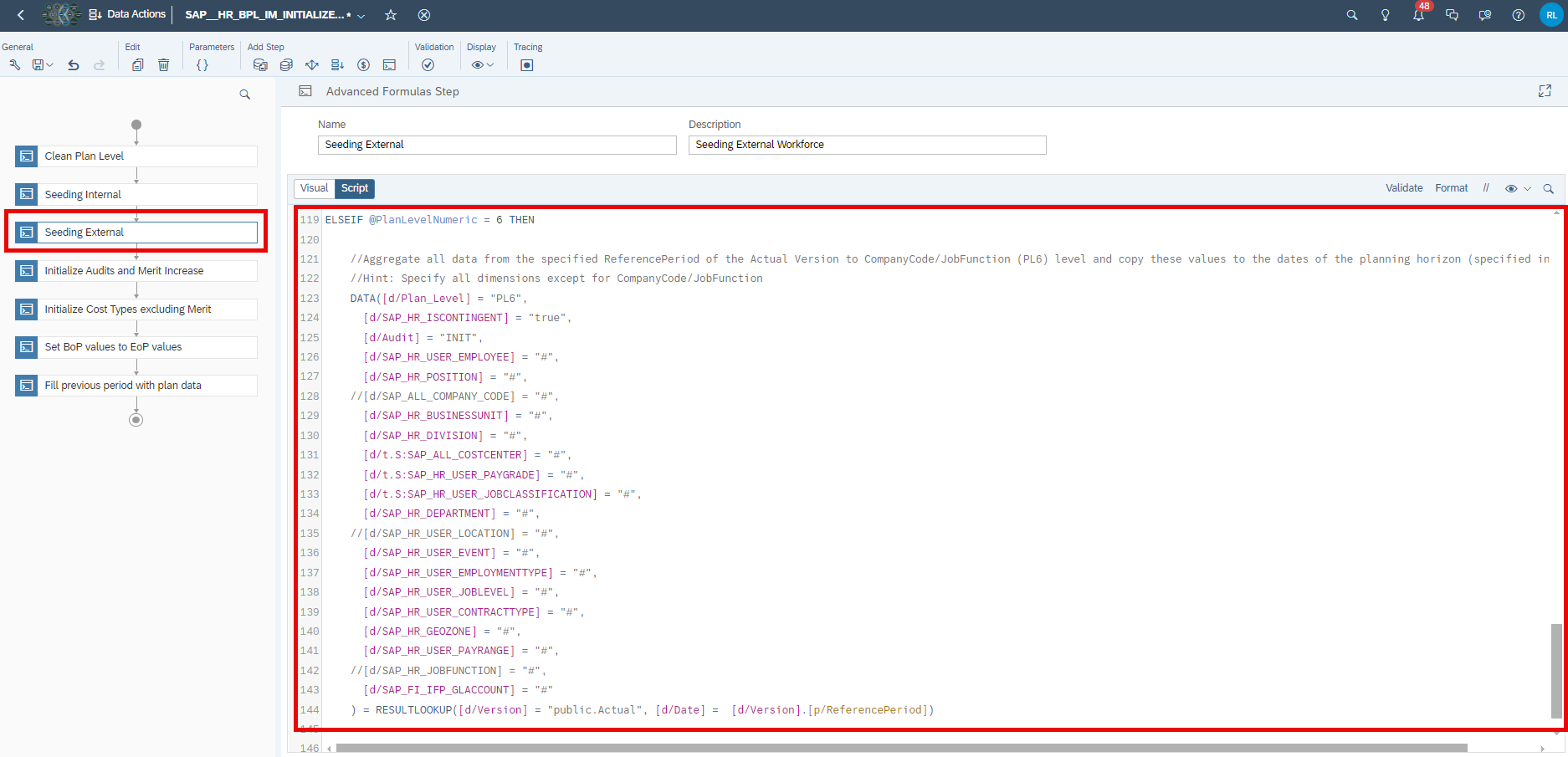
Task: Open the RL user profile avatar
Action: [1551, 15]
